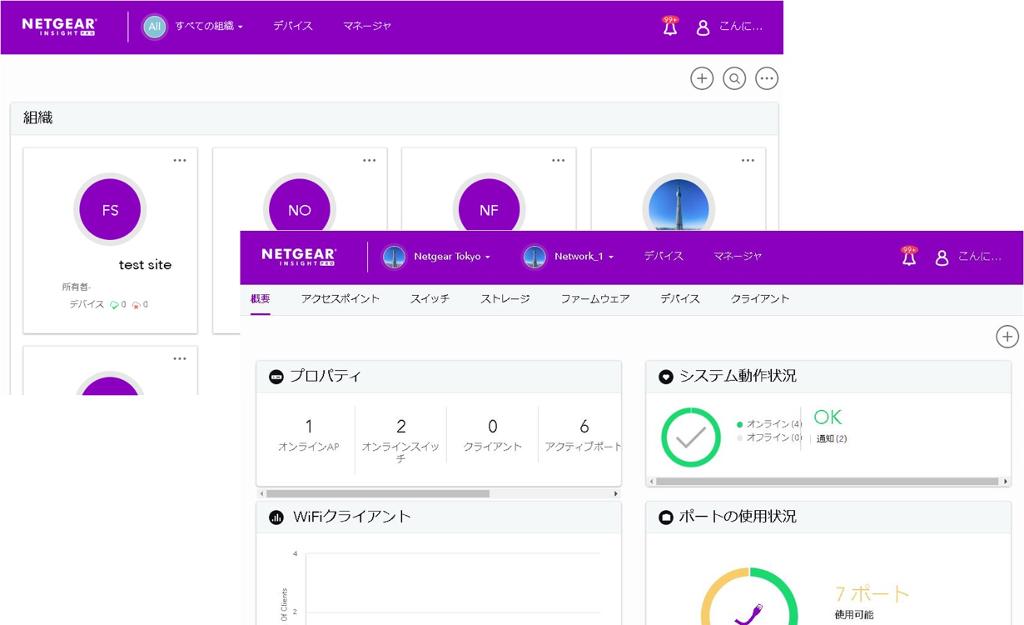Screen dimensions: 1024x625
Task: Open the ellipsis options icon near search
Action: click(x=767, y=77)
